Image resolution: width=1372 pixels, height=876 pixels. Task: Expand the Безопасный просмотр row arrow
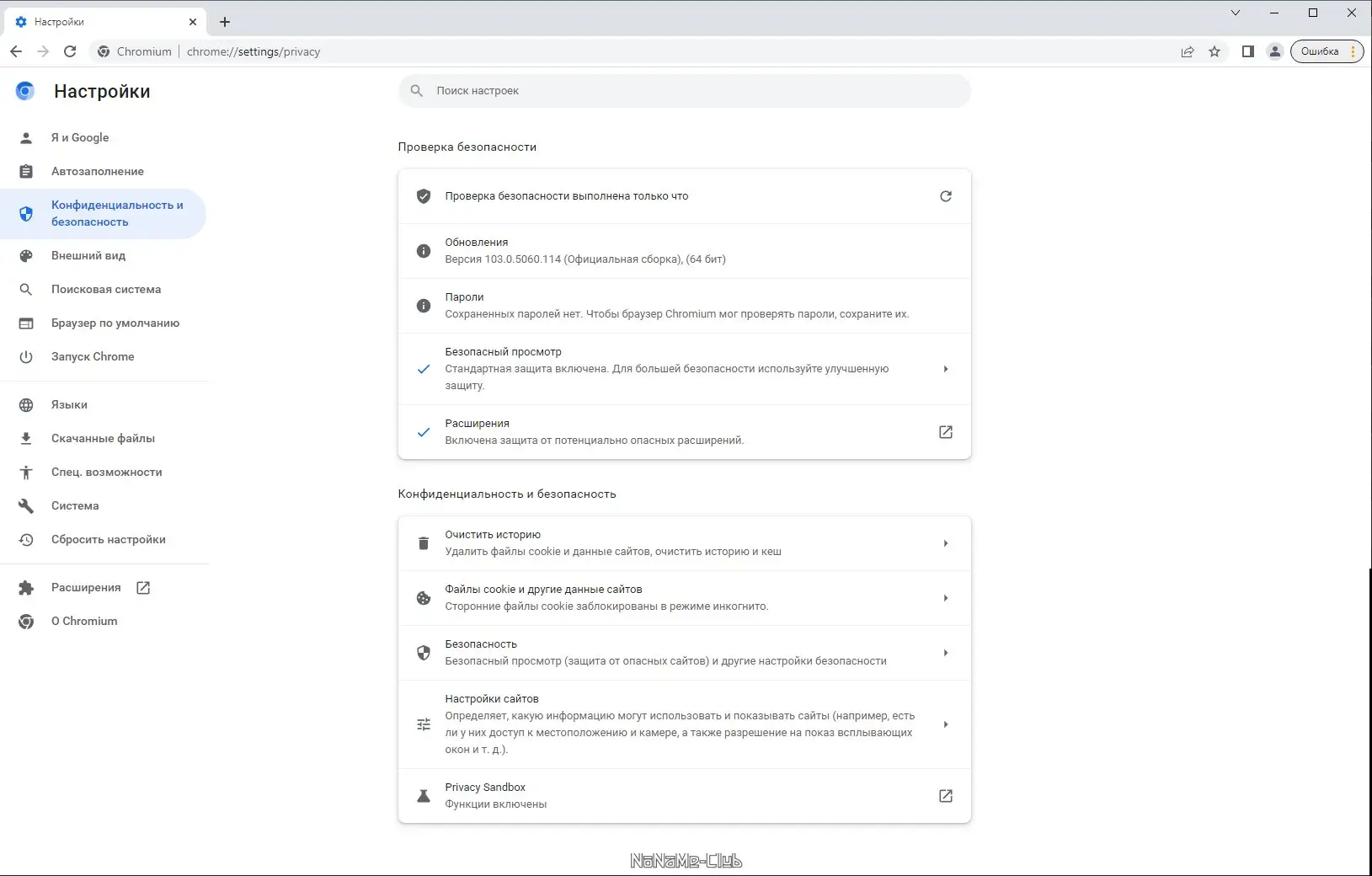click(x=946, y=369)
